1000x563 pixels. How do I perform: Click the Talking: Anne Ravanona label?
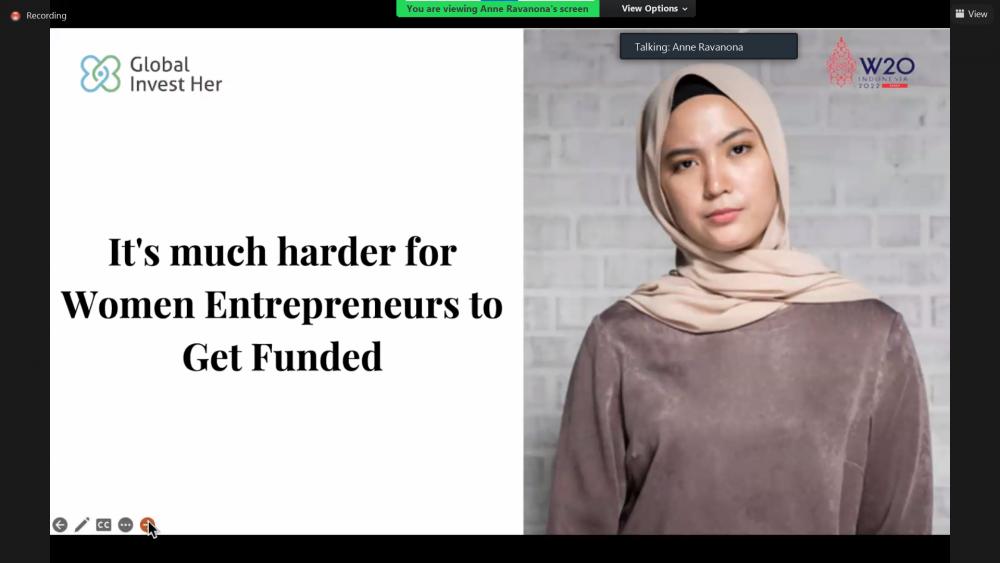(689, 47)
